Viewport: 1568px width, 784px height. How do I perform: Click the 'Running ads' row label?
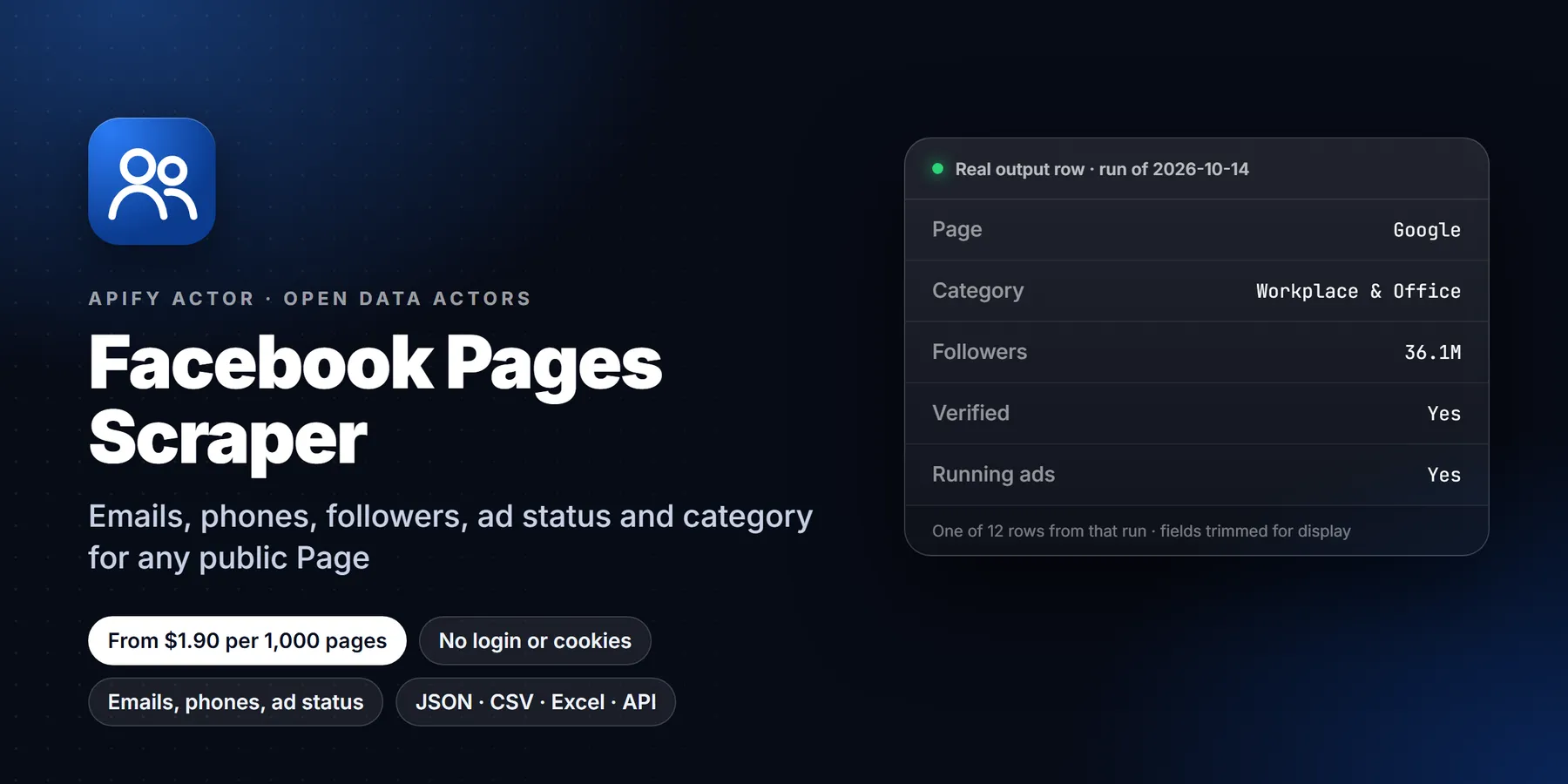993,474
